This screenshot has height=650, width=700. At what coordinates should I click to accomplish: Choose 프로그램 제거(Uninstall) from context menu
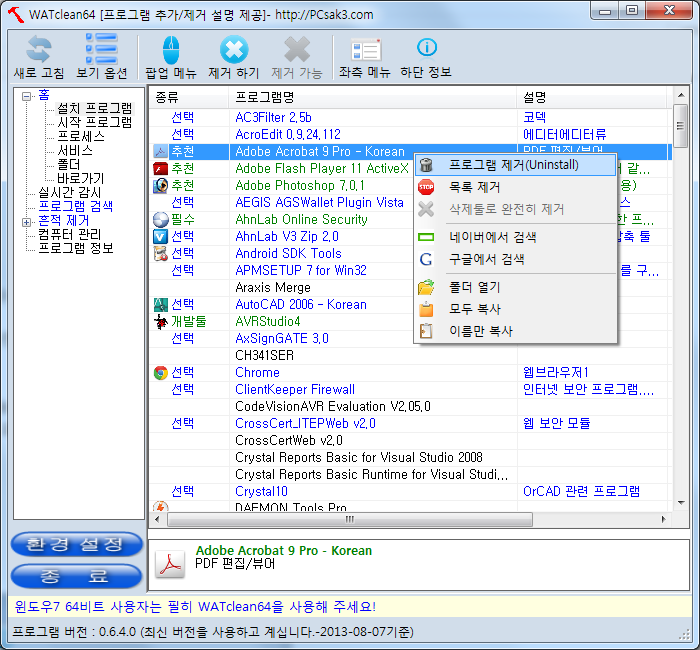(x=516, y=165)
